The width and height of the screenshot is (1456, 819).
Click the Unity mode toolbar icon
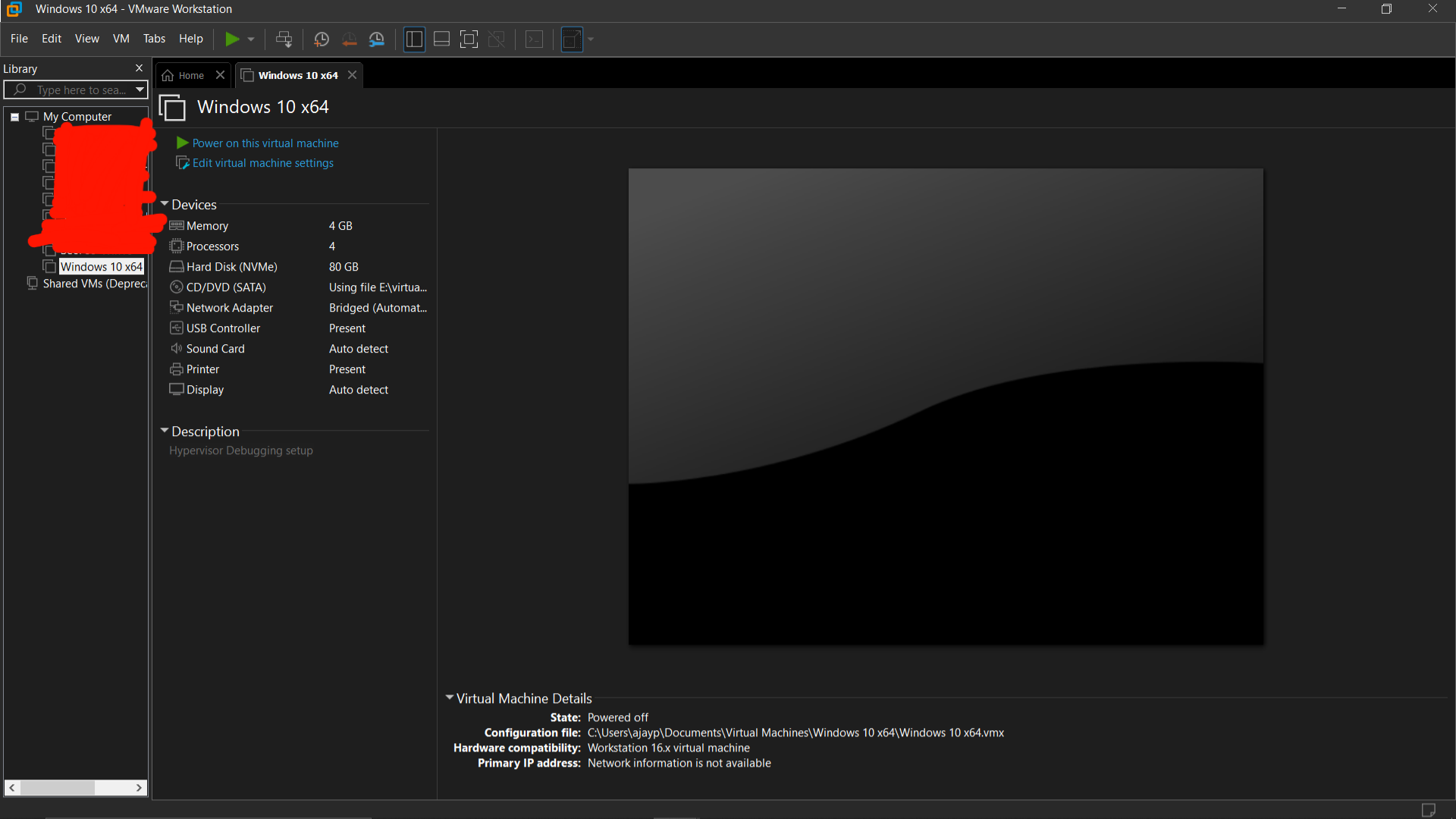pyautogui.click(x=497, y=39)
